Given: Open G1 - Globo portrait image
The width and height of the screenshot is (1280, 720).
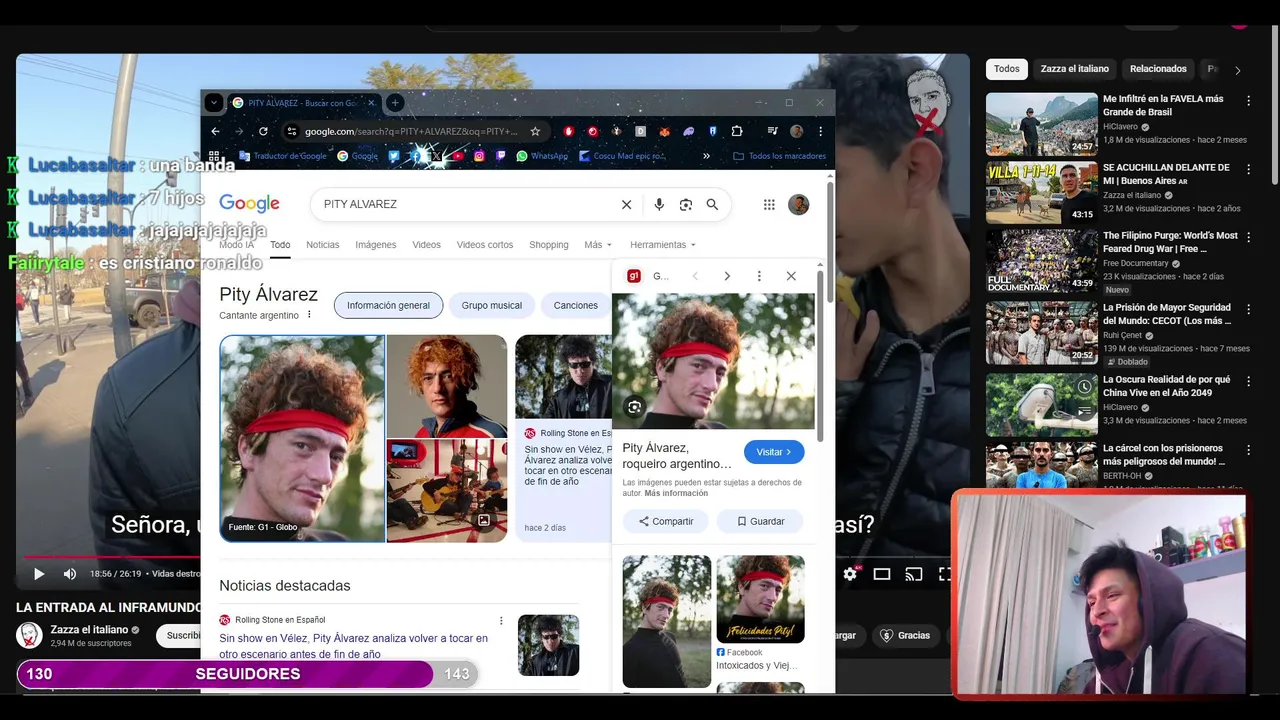Looking at the screenshot, I should tap(302, 438).
